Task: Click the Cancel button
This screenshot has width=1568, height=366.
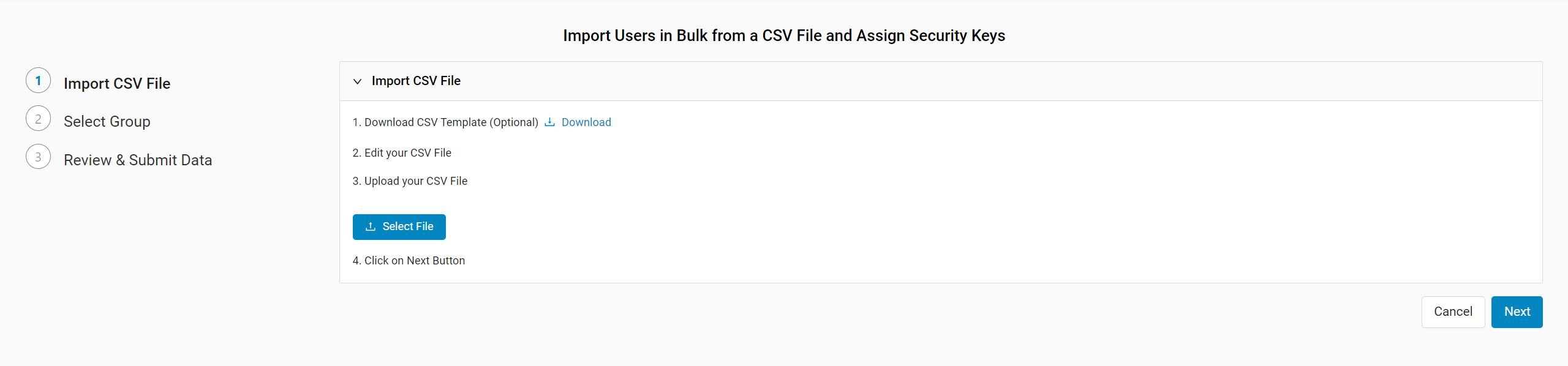Action: click(x=1453, y=312)
